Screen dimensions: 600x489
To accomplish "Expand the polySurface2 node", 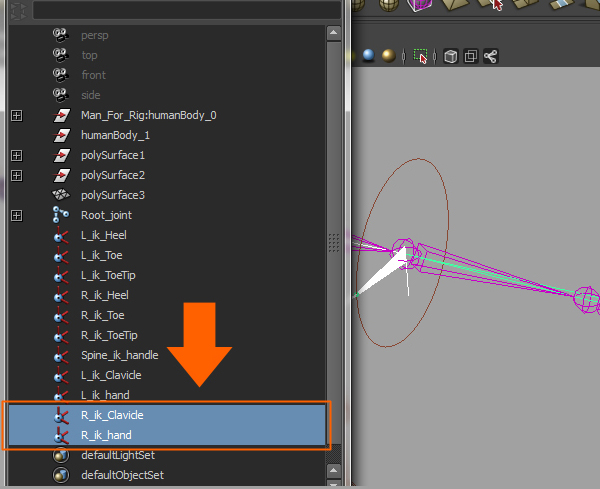I will coord(16,175).
